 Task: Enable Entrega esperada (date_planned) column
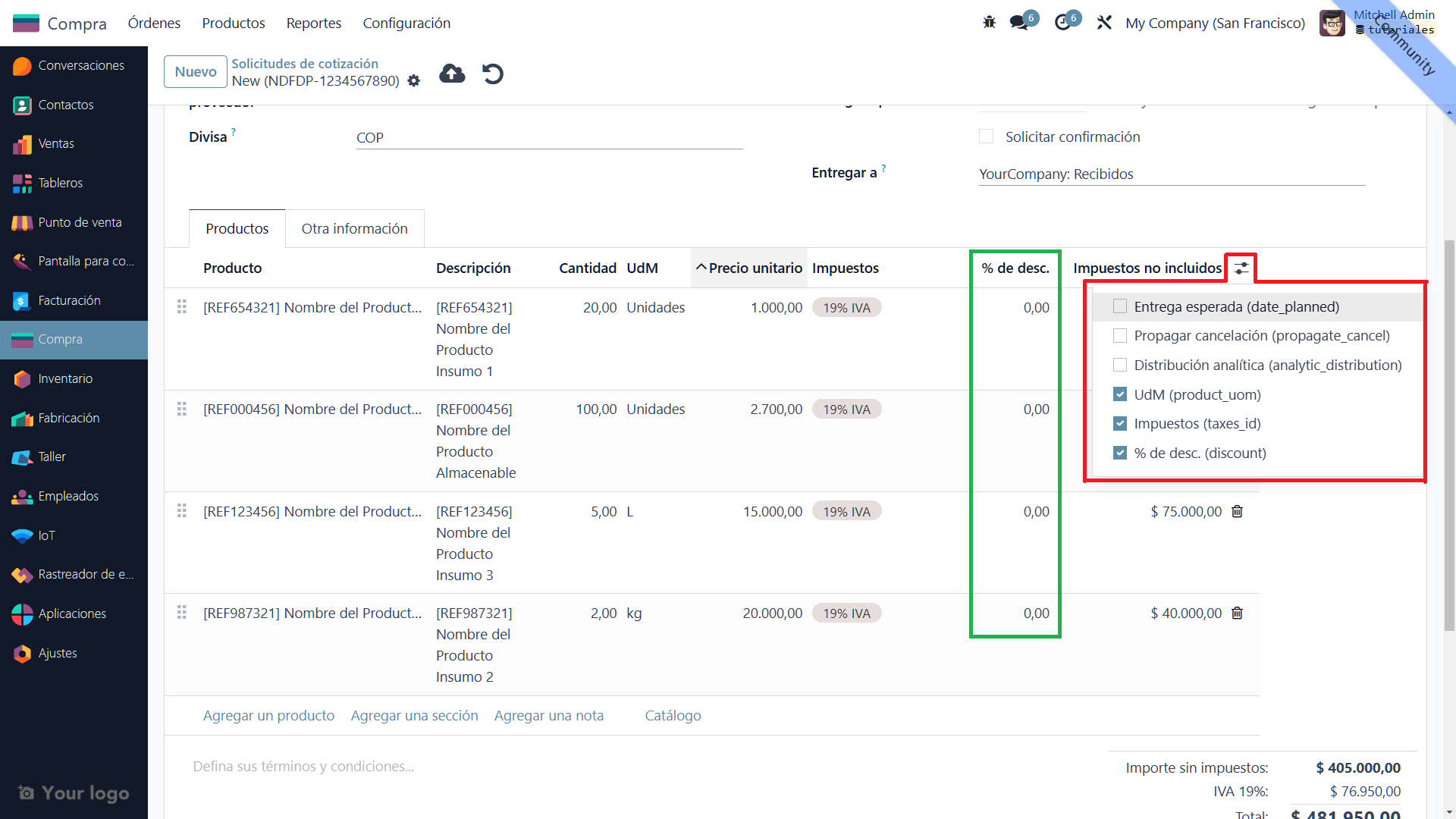1120,306
